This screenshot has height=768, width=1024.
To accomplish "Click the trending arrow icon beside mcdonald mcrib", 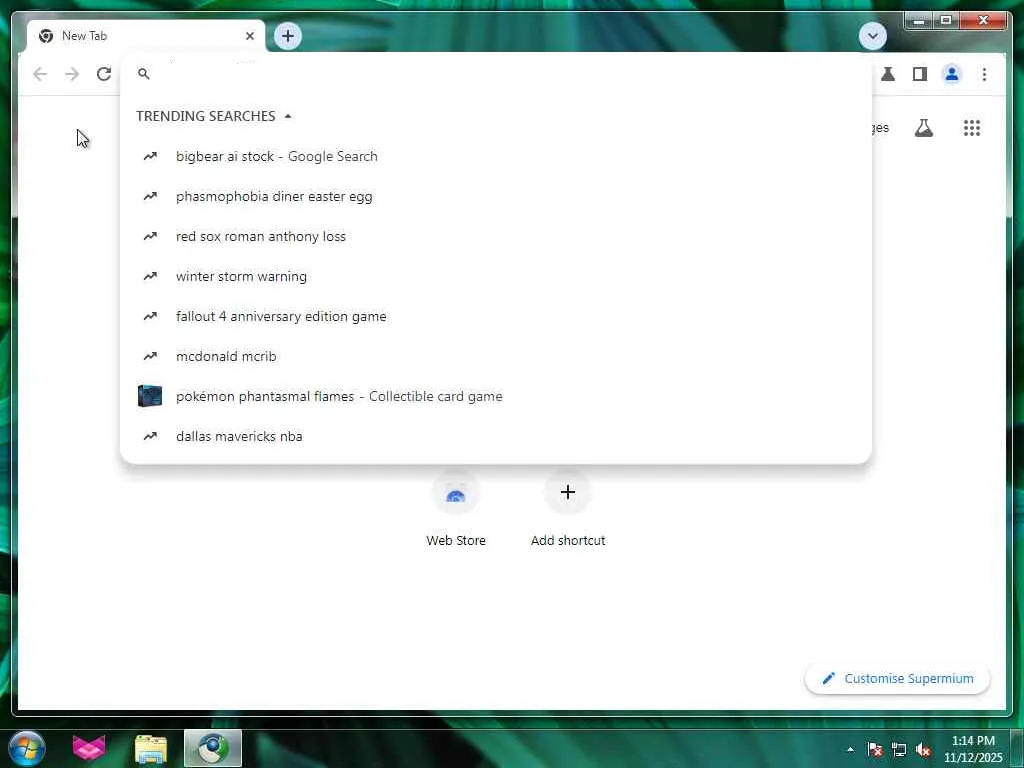I will point(150,356).
